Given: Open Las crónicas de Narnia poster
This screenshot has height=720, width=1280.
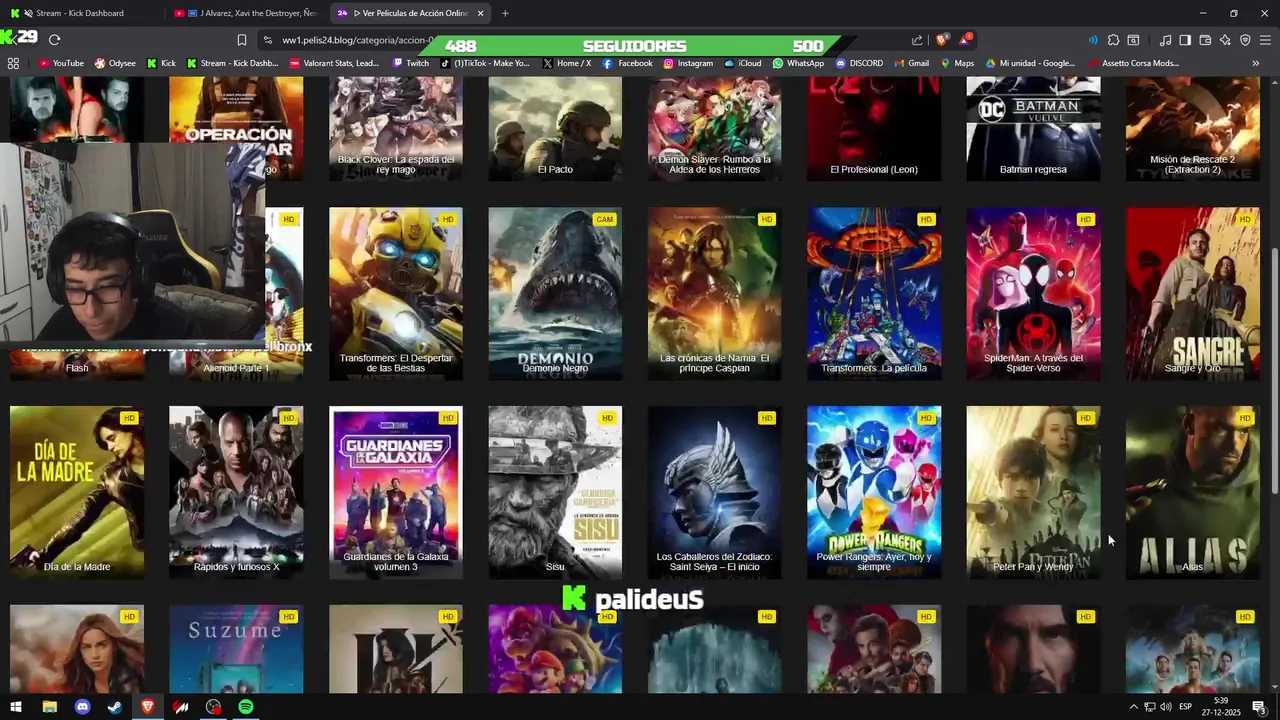Looking at the screenshot, I should [x=714, y=294].
